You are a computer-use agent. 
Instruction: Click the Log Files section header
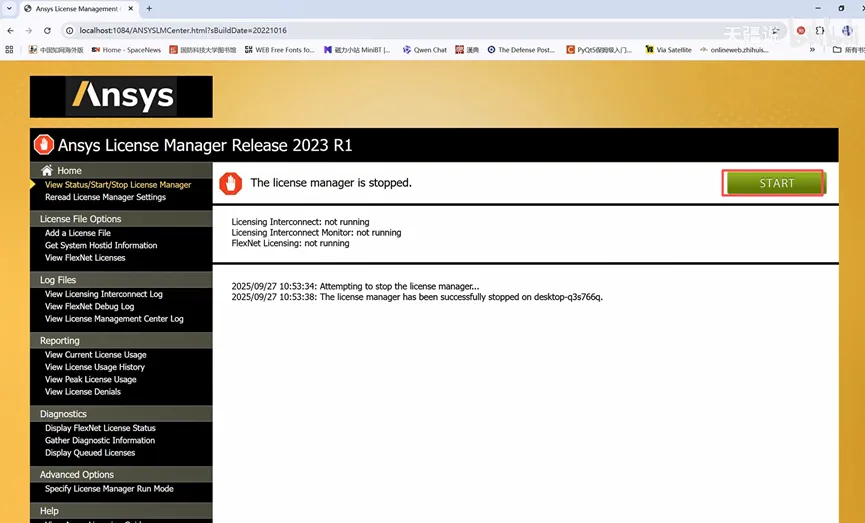coord(121,280)
